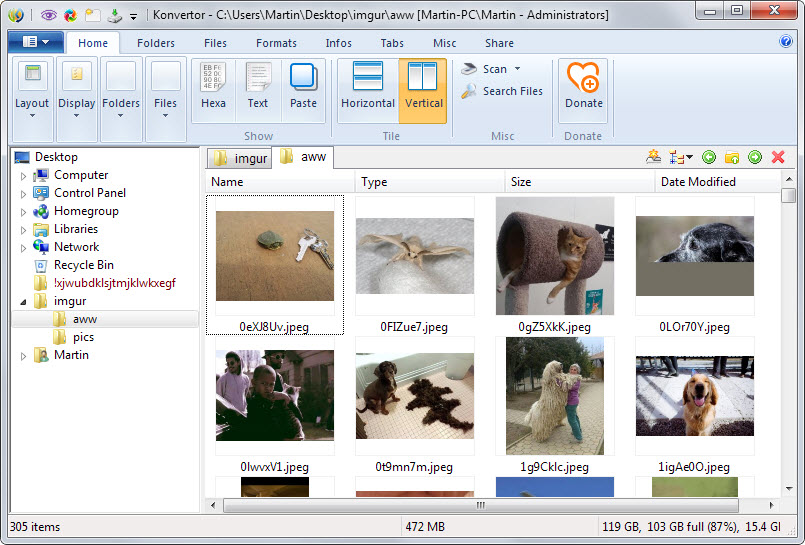The width and height of the screenshot is (805, 545).
Task: Open the Scan dropdown arrow
Action: tap(518, 69)
